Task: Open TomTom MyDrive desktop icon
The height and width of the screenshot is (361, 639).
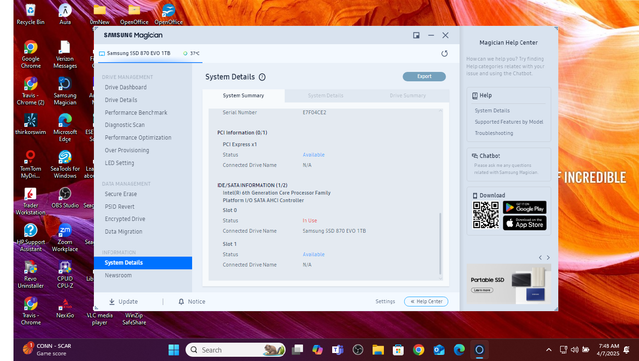Action: coord(31,164)
